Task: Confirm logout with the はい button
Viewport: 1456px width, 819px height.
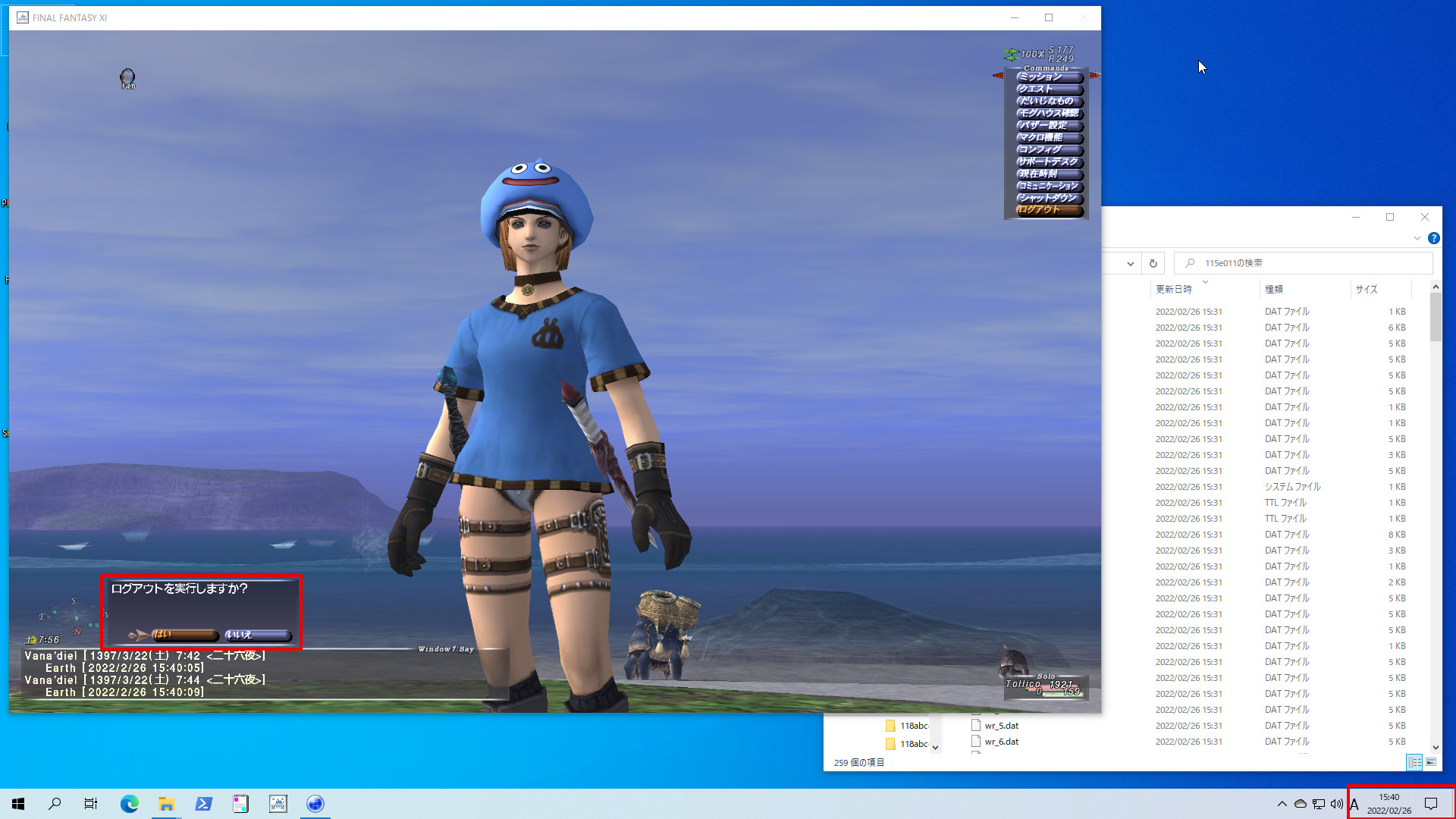Action: coord(185,635)
